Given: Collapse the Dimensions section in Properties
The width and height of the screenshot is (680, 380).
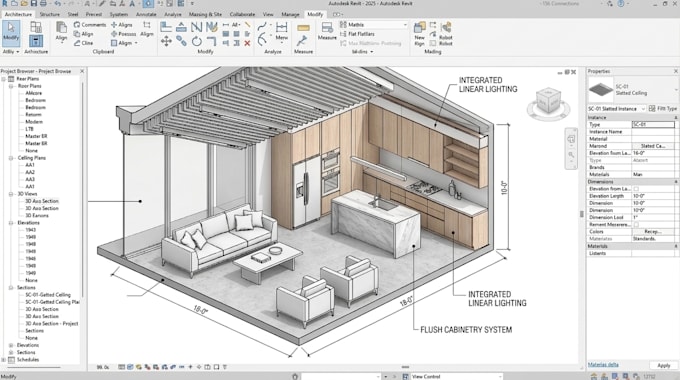Looking at the screenshot, I should coord(675,182).
